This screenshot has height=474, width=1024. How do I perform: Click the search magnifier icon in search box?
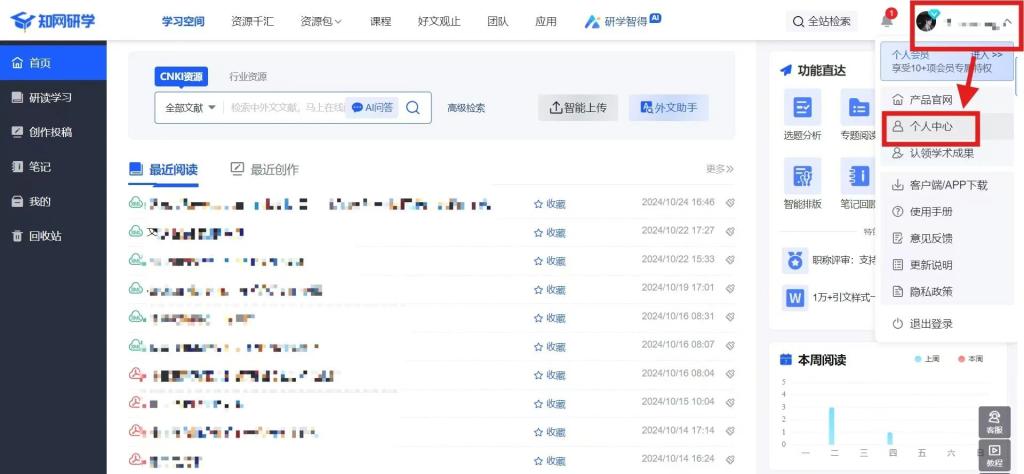coord(413,108)
